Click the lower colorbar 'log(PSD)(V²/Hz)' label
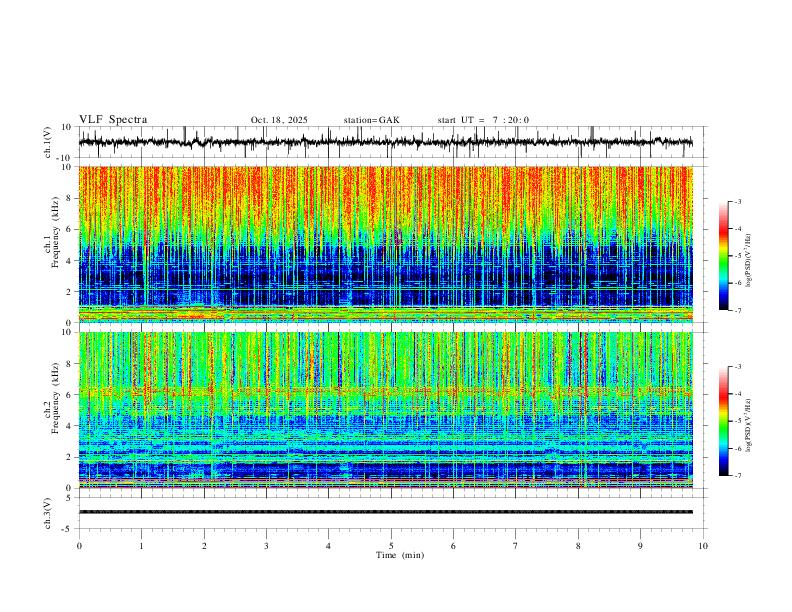The height and width of the screenshot is (612, 792). [x=749, y=425]
